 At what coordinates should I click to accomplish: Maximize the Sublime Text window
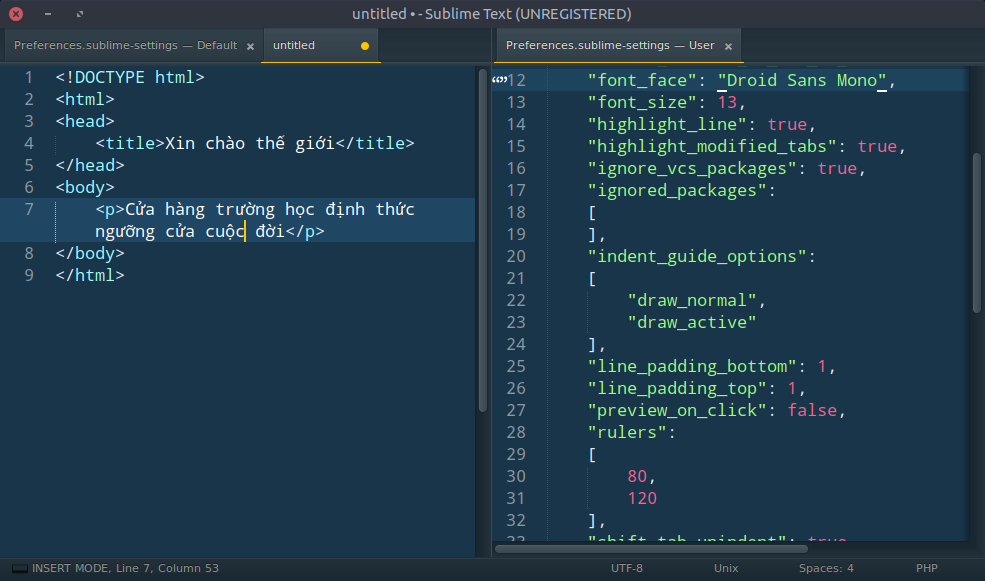(80, 14)
